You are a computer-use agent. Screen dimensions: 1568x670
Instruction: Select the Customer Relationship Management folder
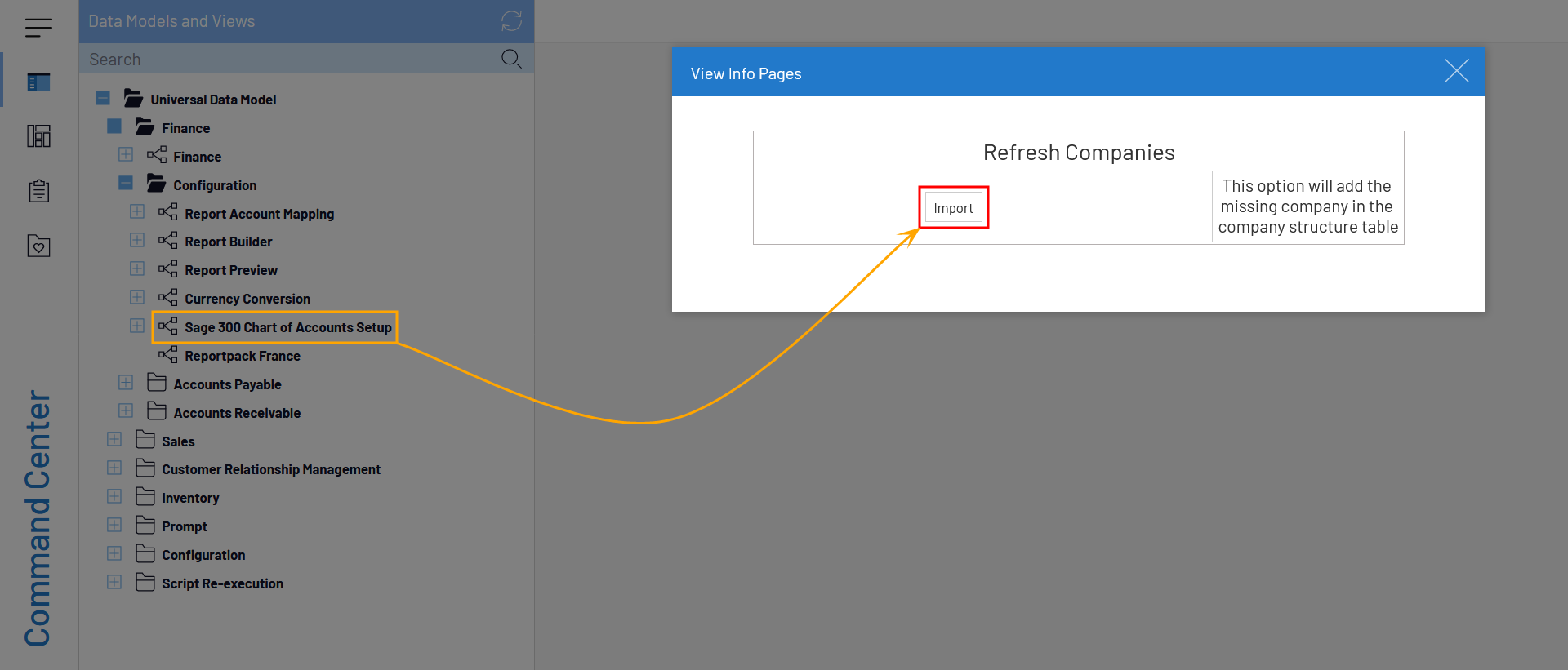point(270,469)
